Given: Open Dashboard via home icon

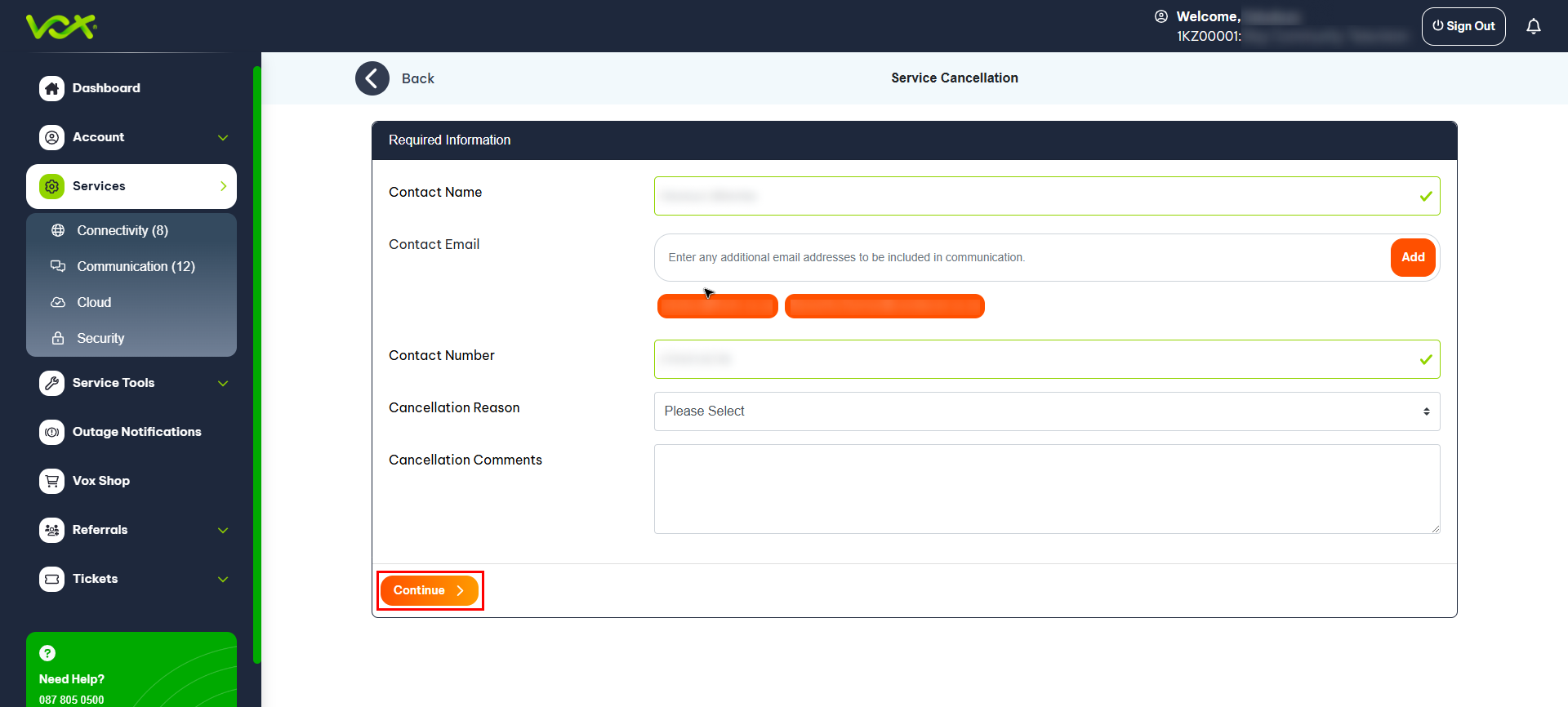Looking at the screenshot, I should click(x=52, y=88).
